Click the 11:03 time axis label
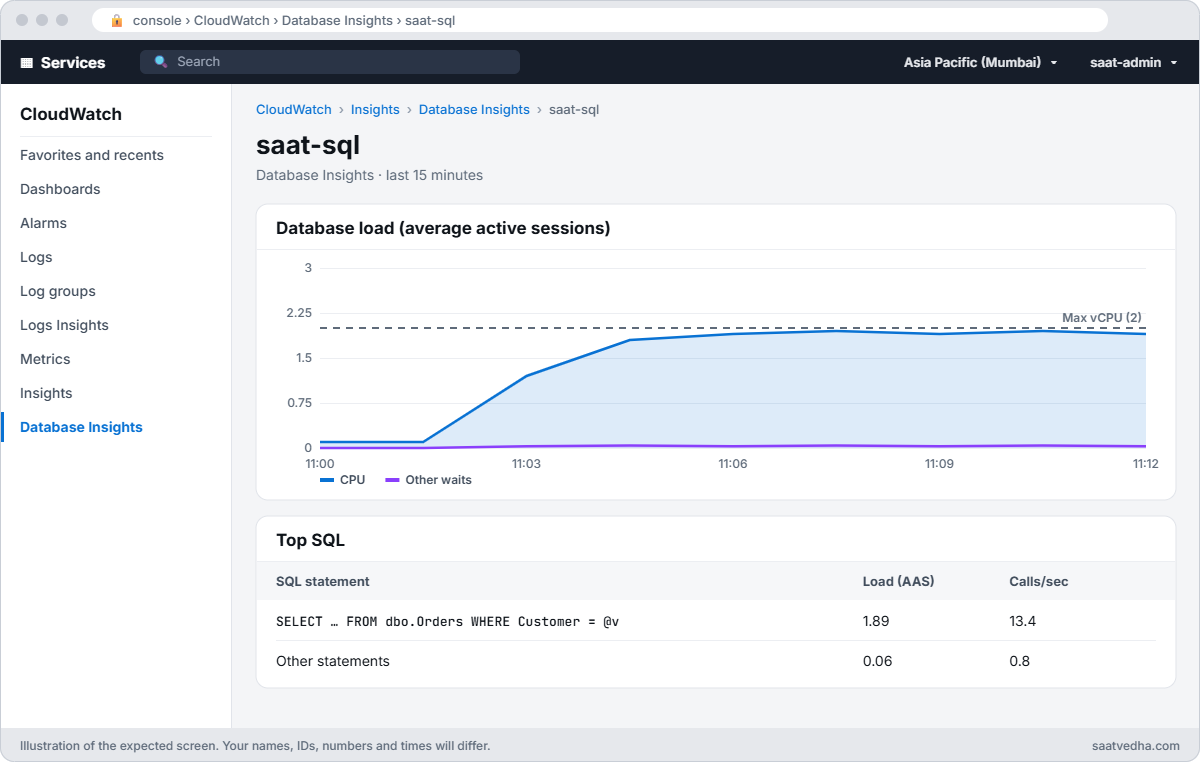The image size is (1200, 762). click(526, 464)
